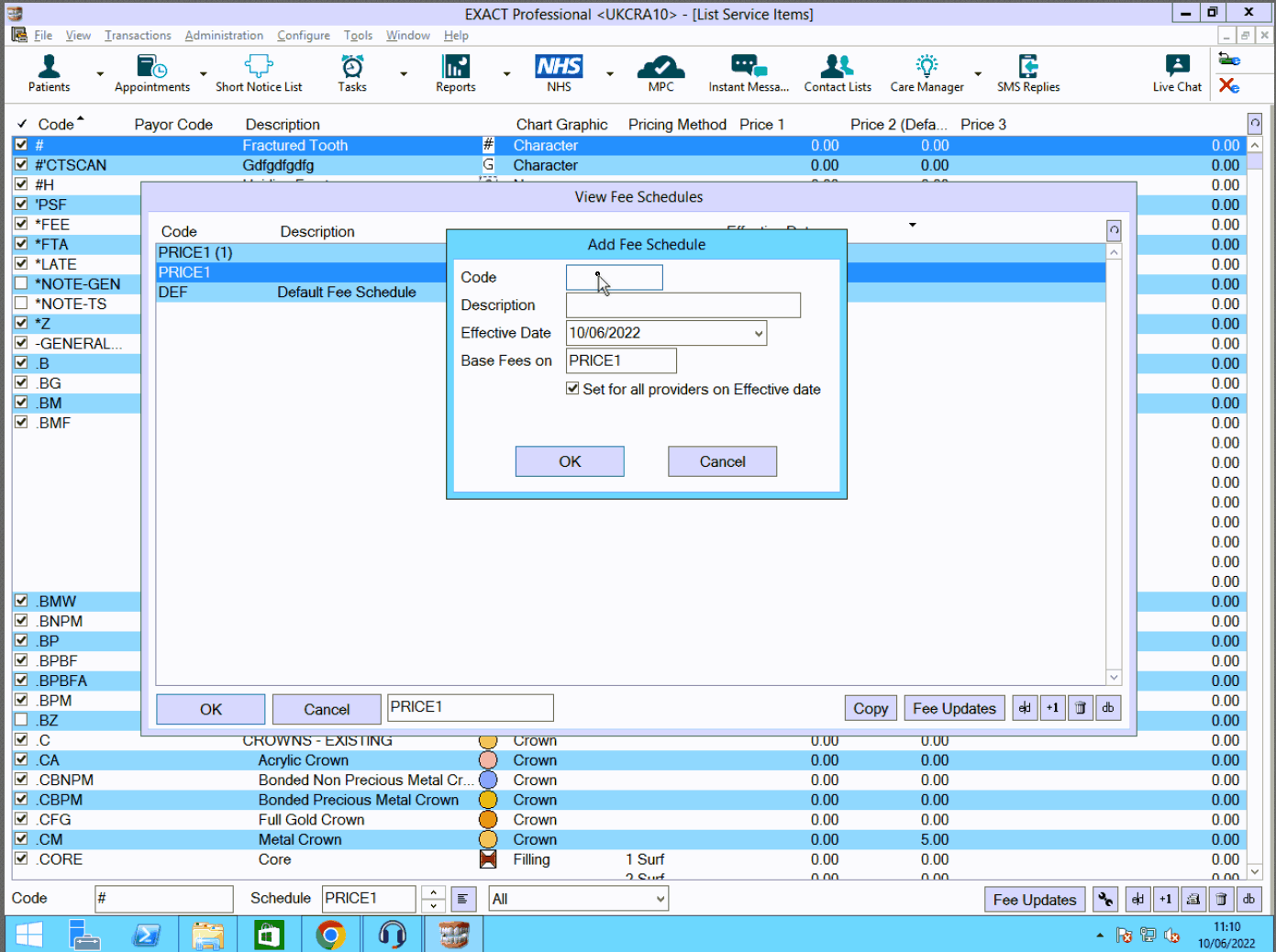The height and width of the screenshot is (952, 1276).
Task: Open the Short Notice List
Action: coord(259,73)
